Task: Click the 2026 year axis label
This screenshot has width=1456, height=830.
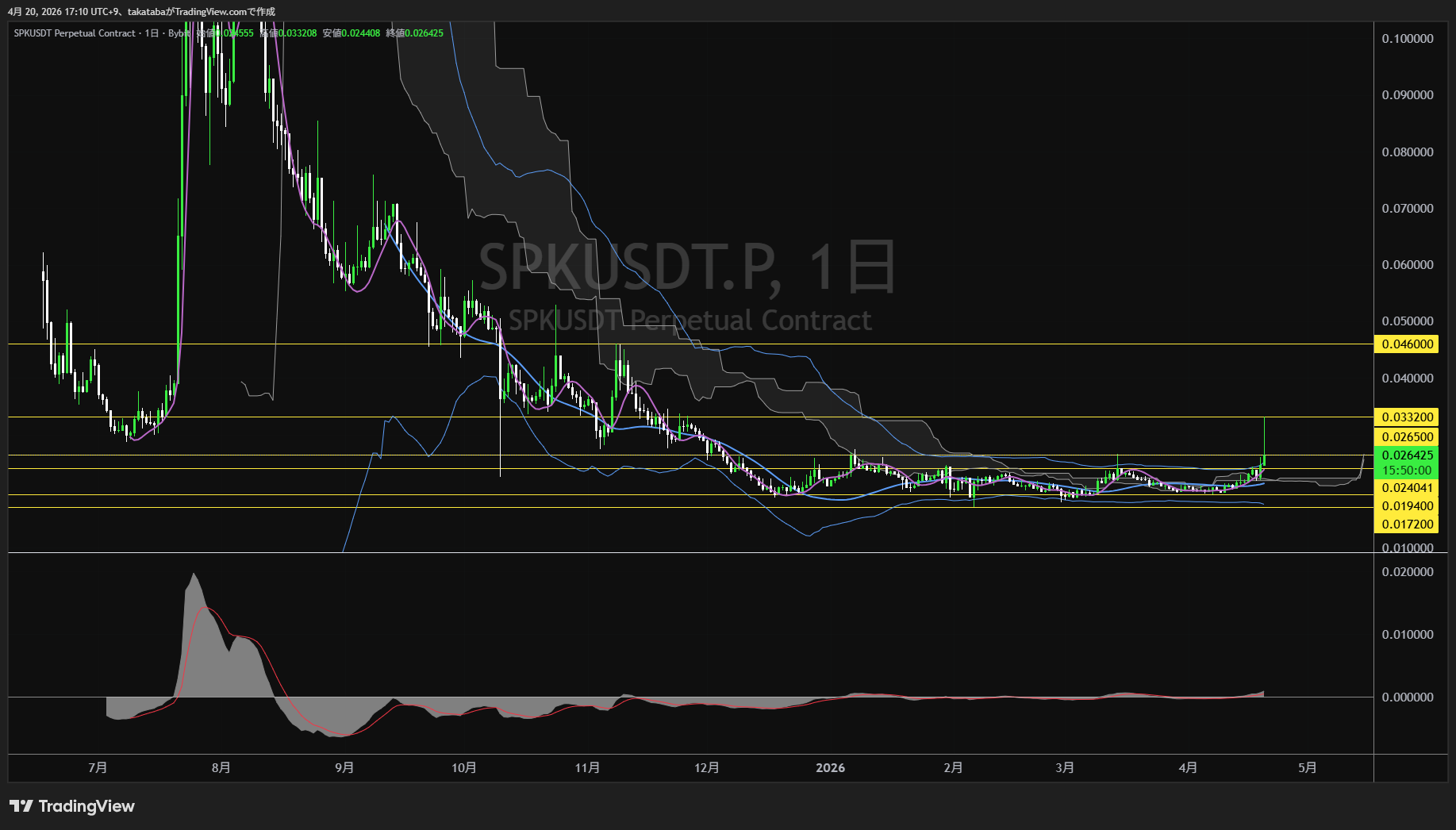Action: [x=831, y=768]
